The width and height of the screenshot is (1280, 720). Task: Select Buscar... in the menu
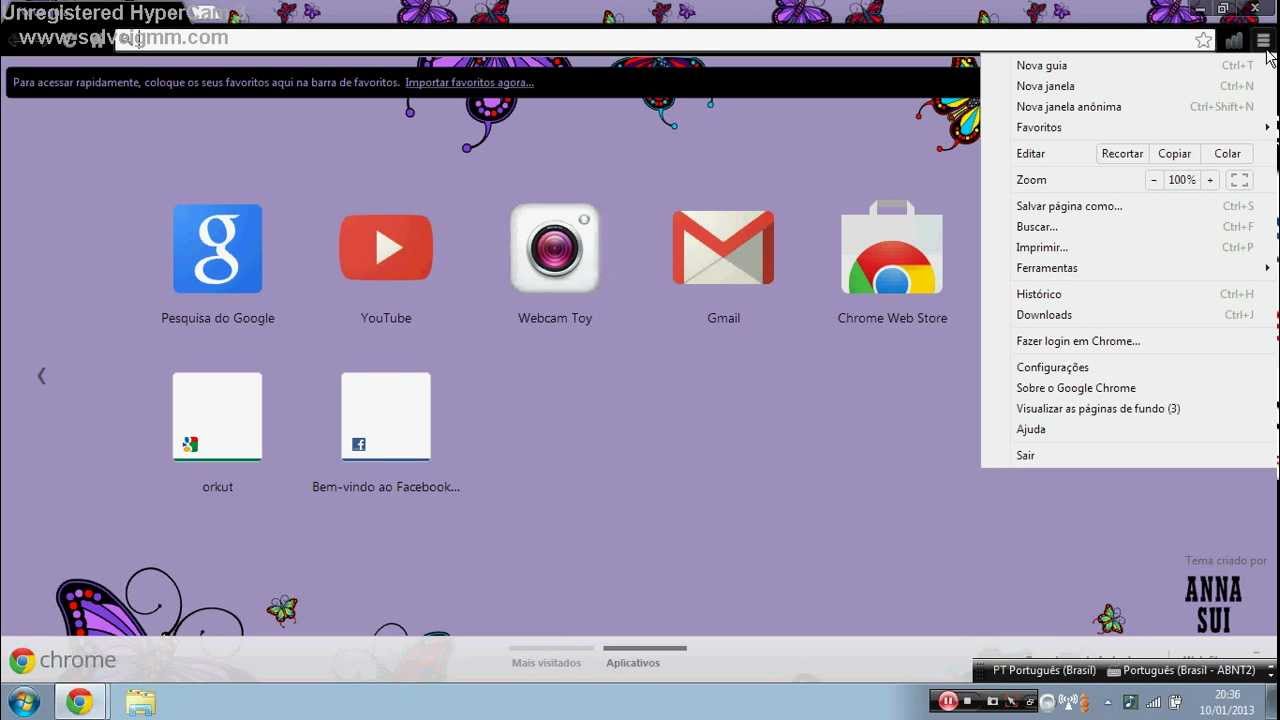pos(1130,227)
